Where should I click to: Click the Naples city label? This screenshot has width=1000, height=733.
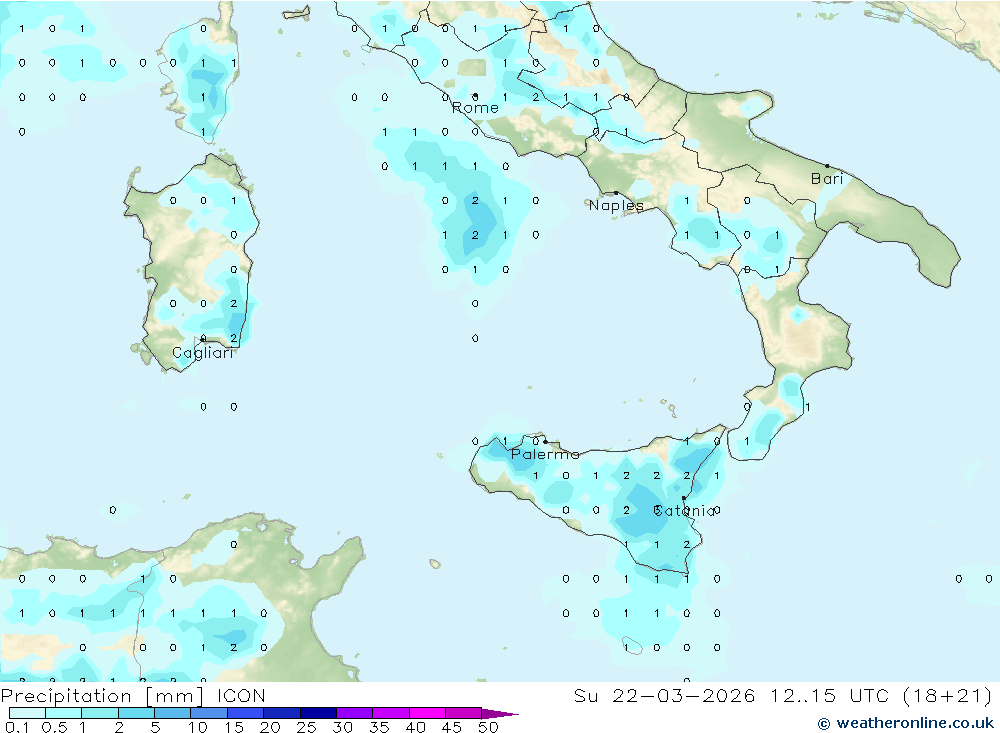point(616,205)
